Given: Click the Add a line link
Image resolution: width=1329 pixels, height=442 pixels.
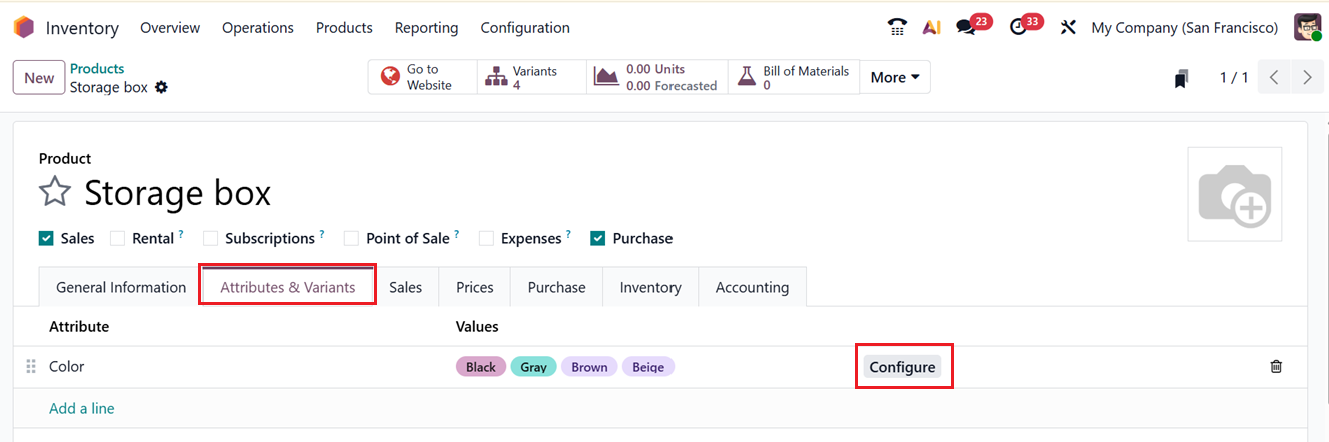Looking at the screenshot, I should point(82,408).
